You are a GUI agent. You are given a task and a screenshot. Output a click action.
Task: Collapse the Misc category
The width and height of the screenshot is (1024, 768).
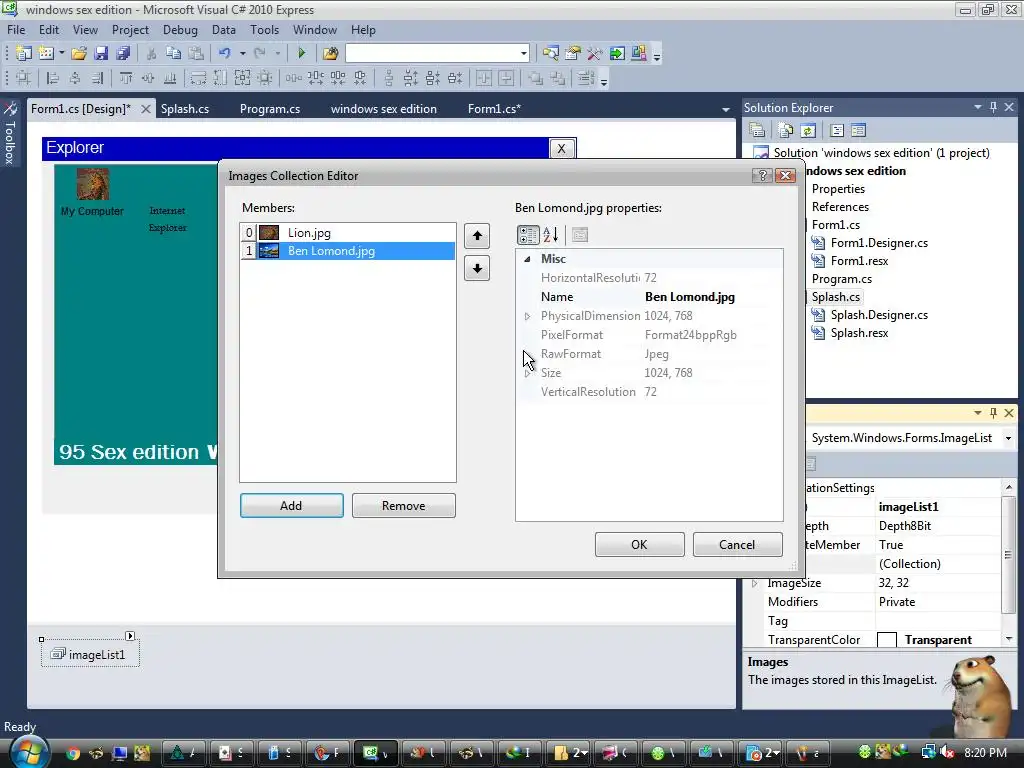(527, 259)
